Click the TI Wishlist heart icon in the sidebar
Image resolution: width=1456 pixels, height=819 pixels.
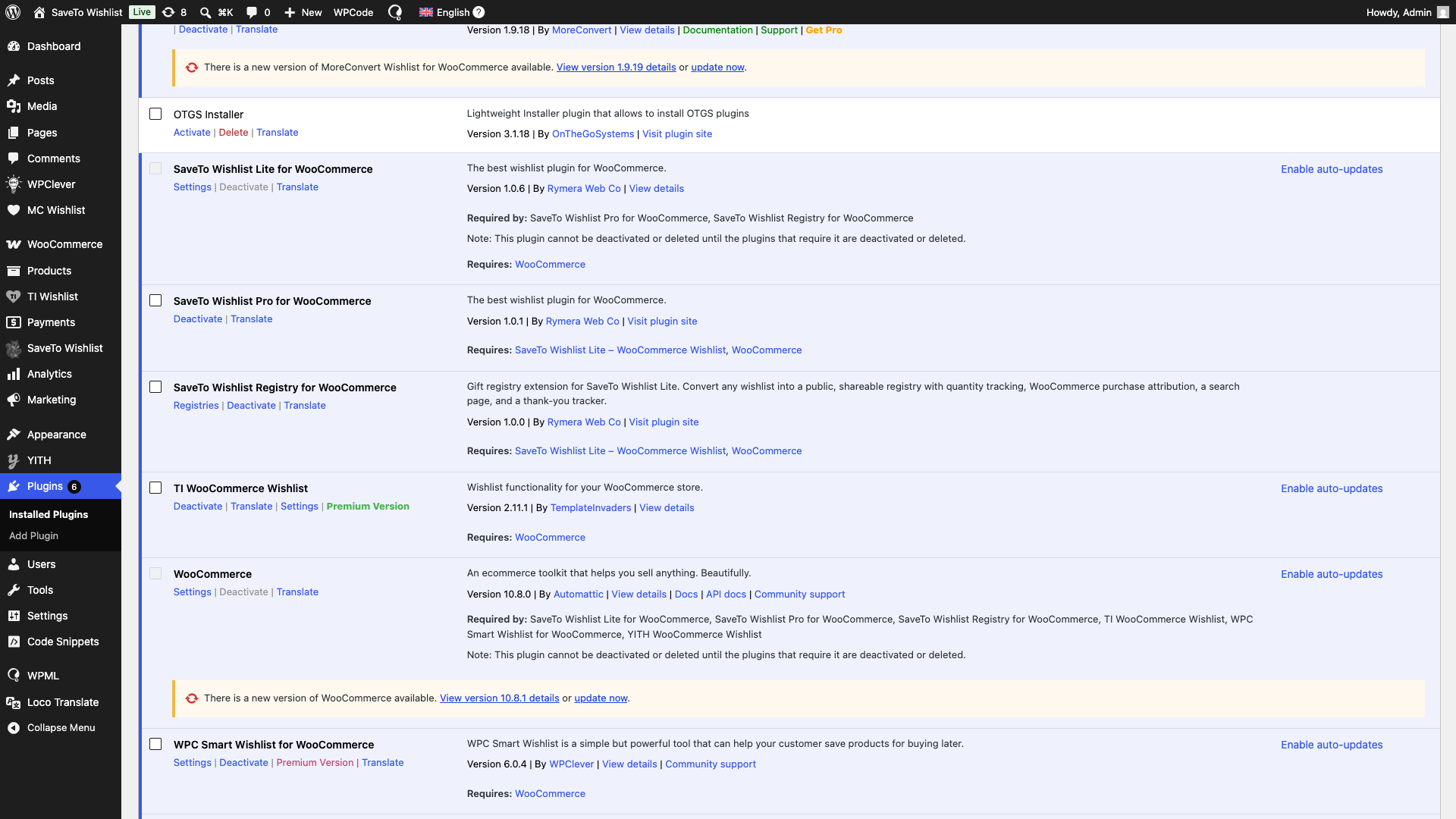coord(14,297)
